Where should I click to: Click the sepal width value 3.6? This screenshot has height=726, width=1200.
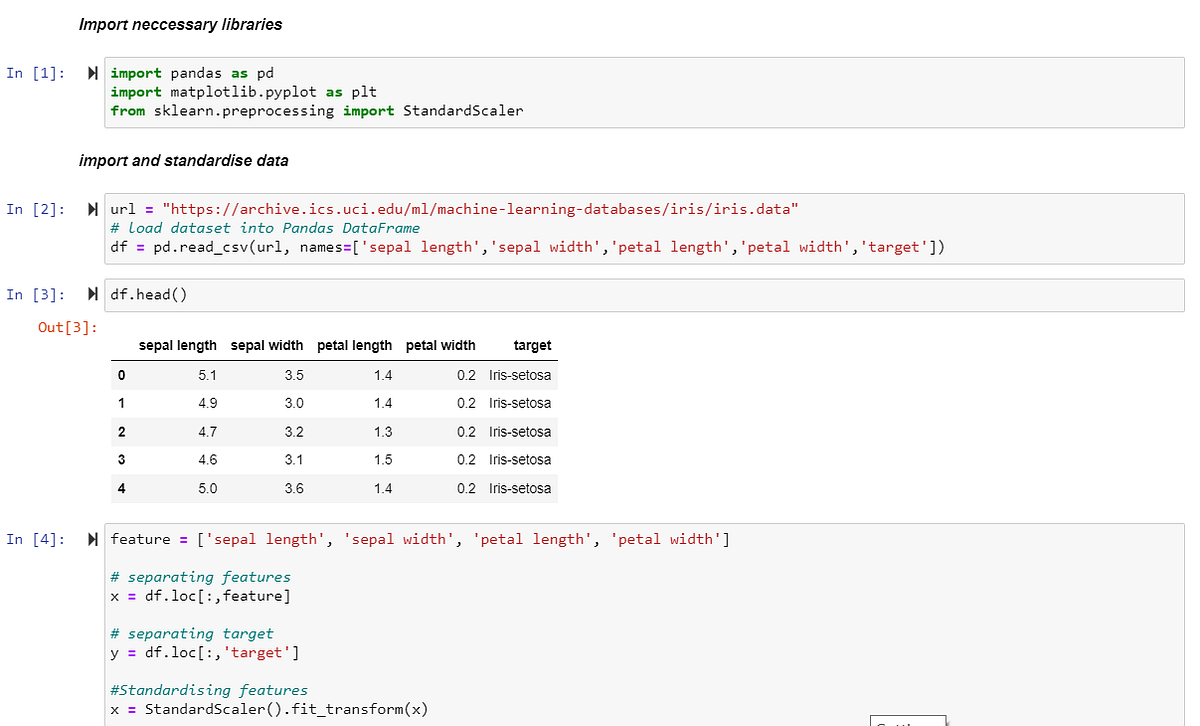tap(294, 489)
